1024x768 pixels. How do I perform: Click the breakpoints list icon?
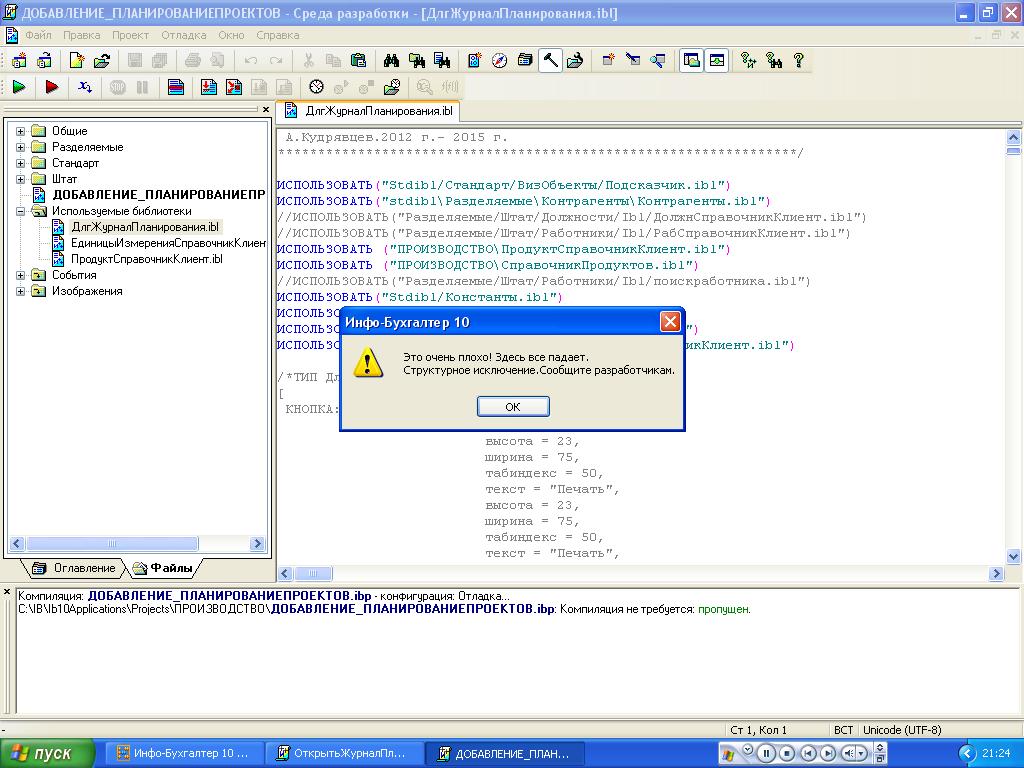click(x=176, y=86)
